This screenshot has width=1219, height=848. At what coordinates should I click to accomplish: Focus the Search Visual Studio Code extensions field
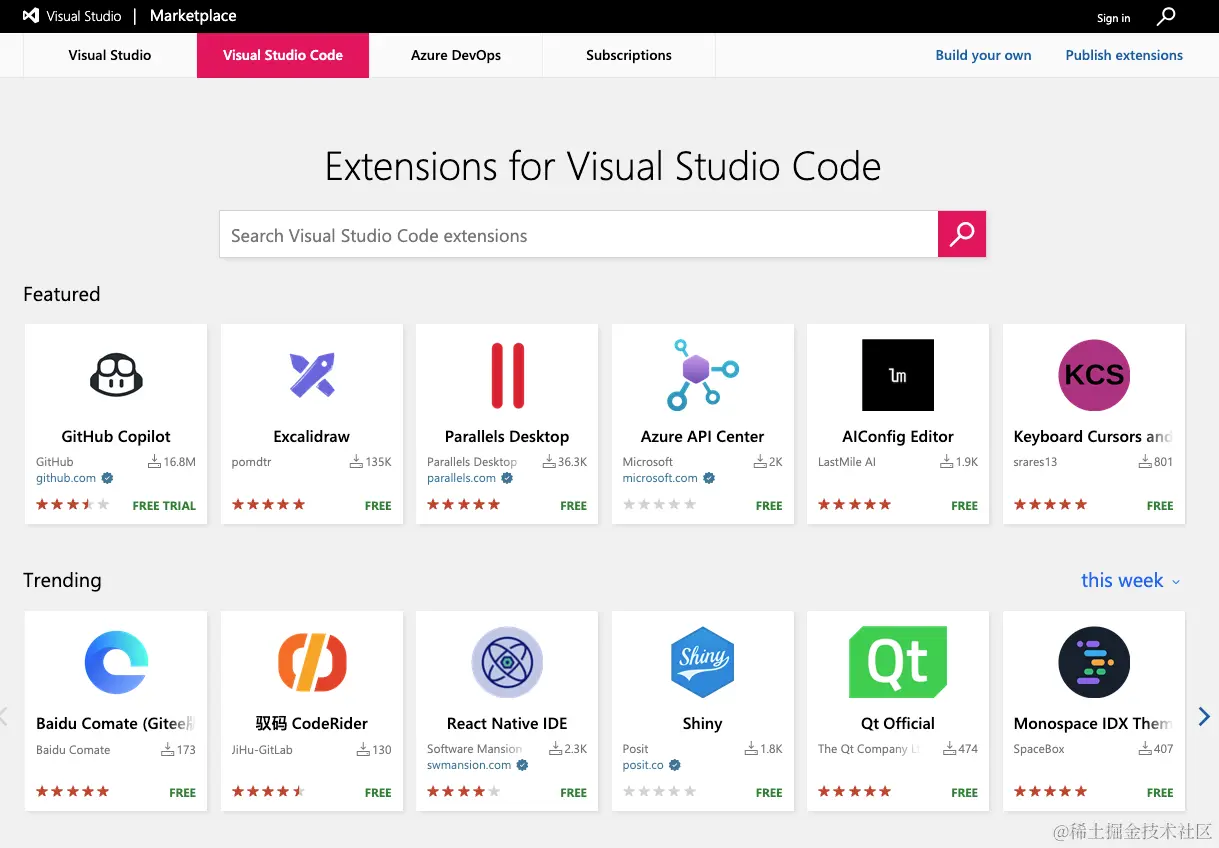pos(579,234)
